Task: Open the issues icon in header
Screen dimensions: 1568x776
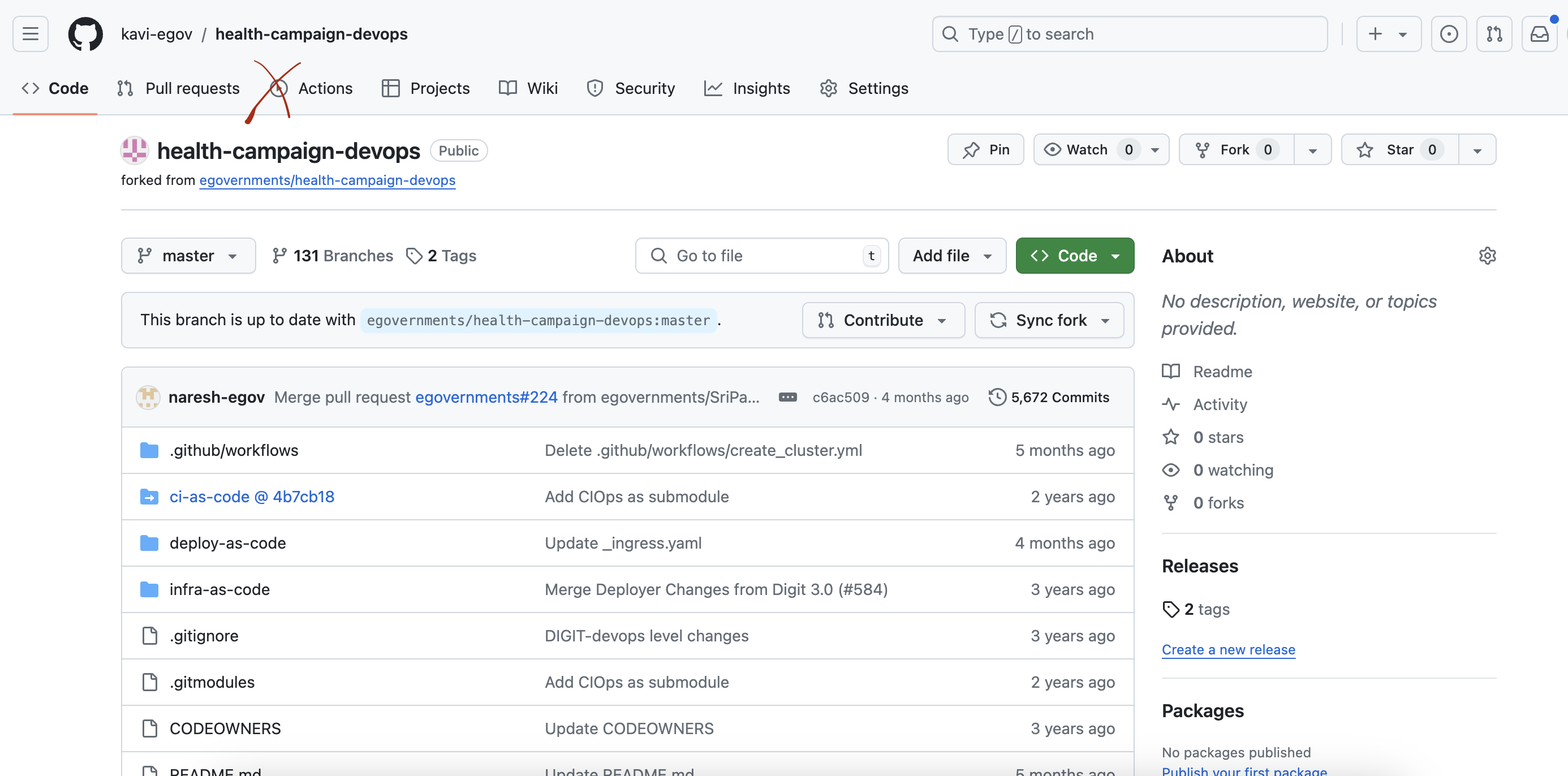Action: point(1449,34)
